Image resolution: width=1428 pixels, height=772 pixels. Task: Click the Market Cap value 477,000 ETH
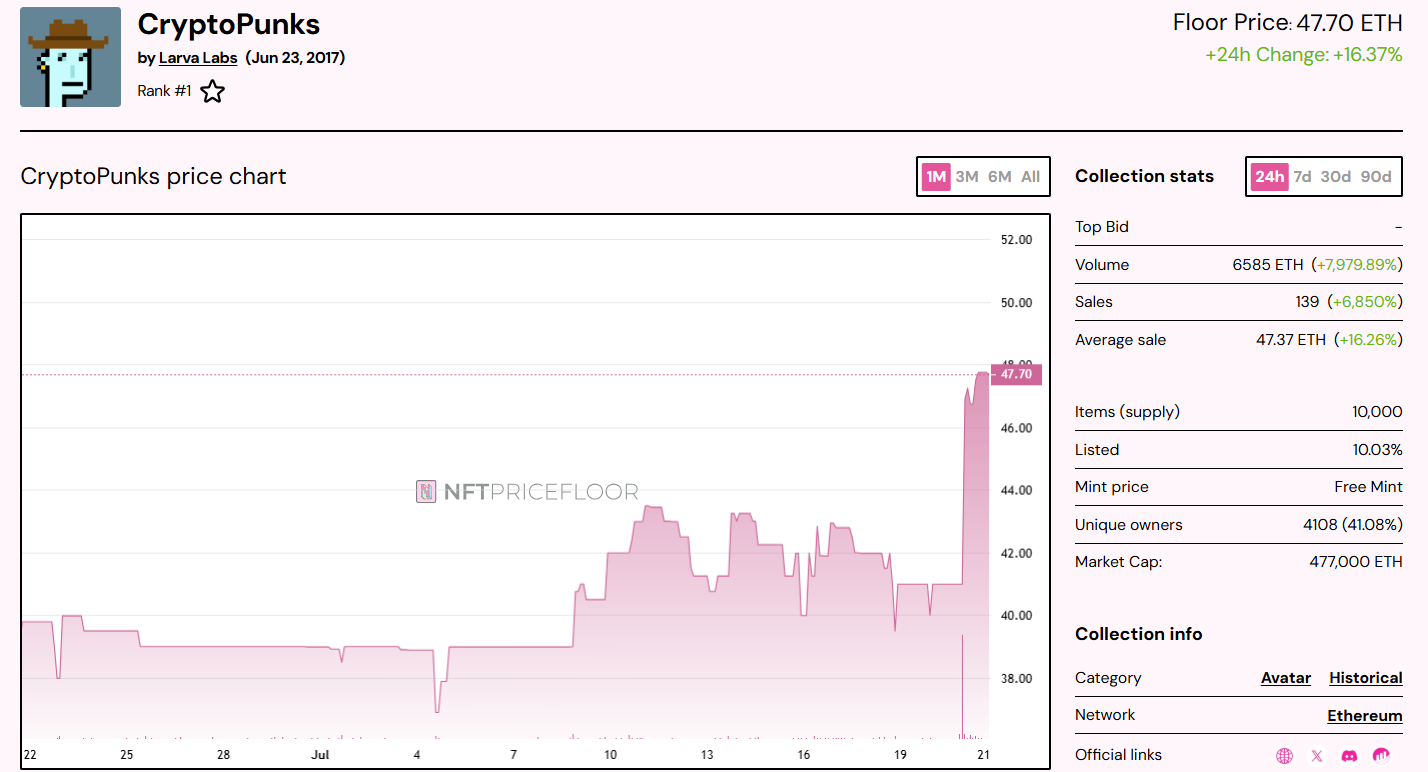pyautogui.click(x=1356, y=562)
